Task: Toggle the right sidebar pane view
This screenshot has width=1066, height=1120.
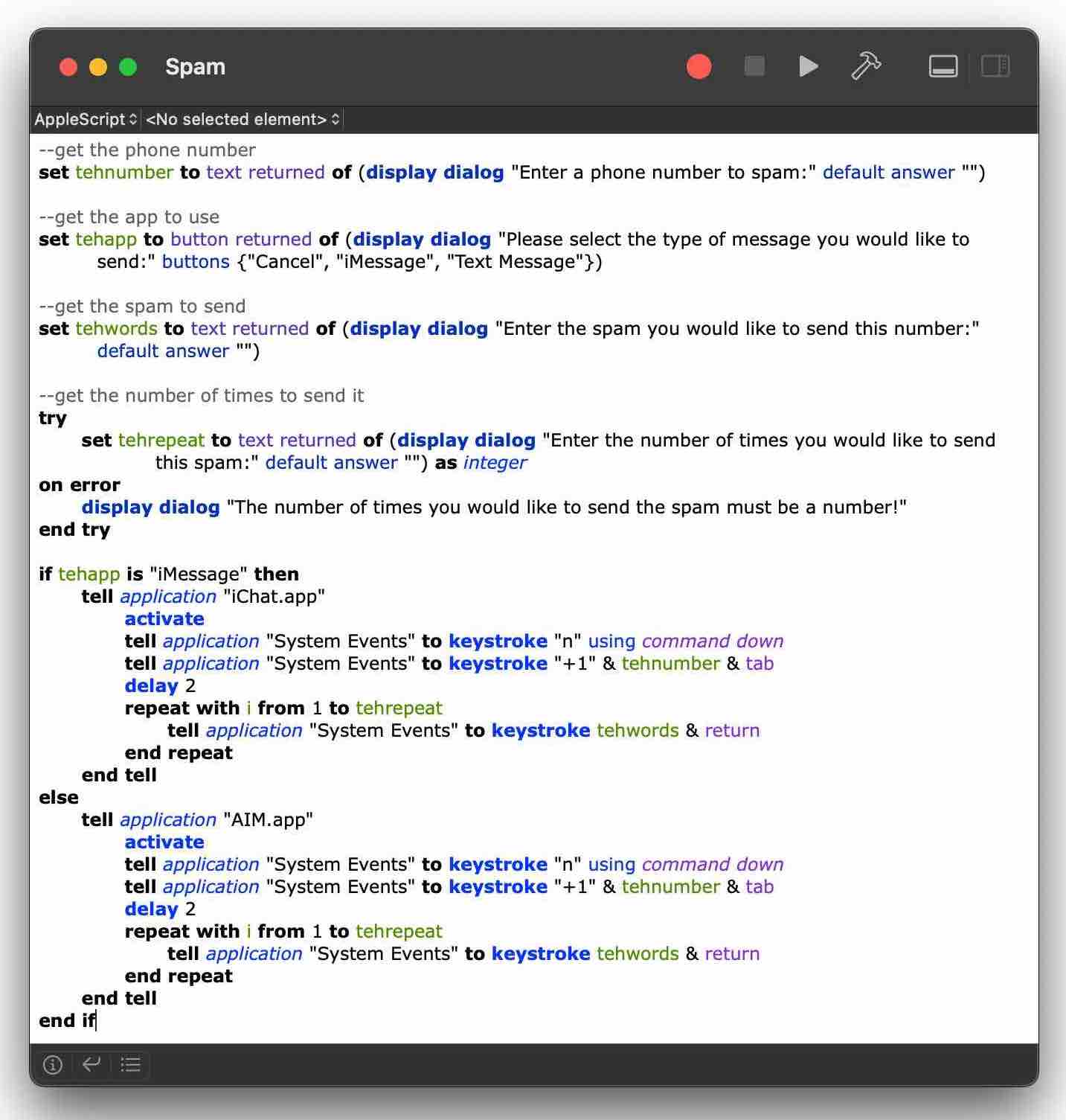Action: click(x=995, y=66)
